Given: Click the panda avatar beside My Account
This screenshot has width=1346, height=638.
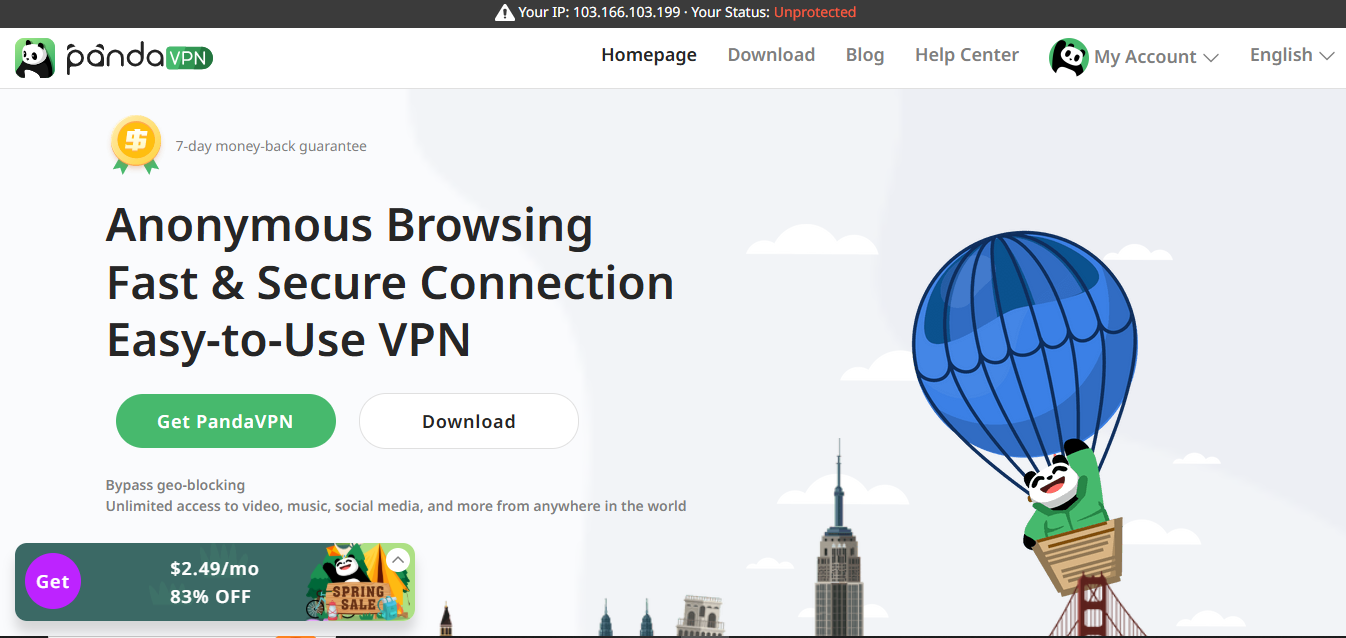Looking at the screenshot, I should click(1069, 57).
